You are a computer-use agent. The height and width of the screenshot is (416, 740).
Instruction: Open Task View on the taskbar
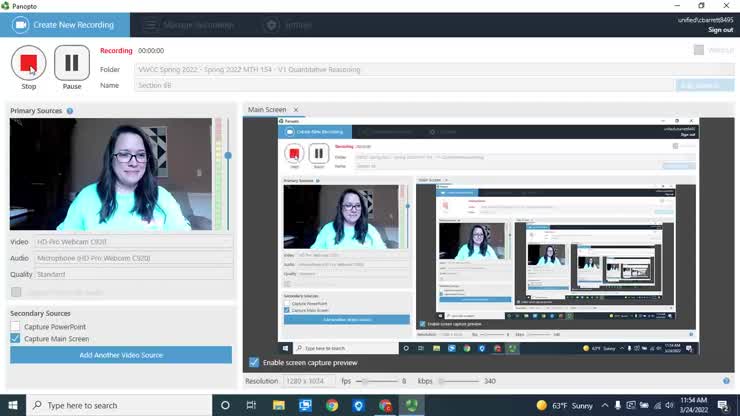tap(251, 405)
